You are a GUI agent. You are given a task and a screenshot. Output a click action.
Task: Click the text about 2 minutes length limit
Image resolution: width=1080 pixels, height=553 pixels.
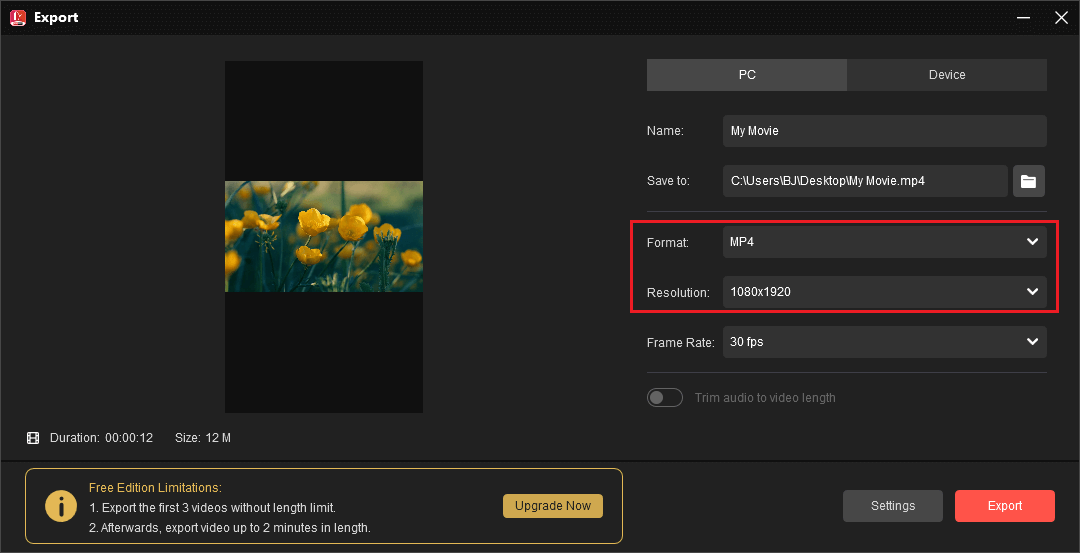230,529
